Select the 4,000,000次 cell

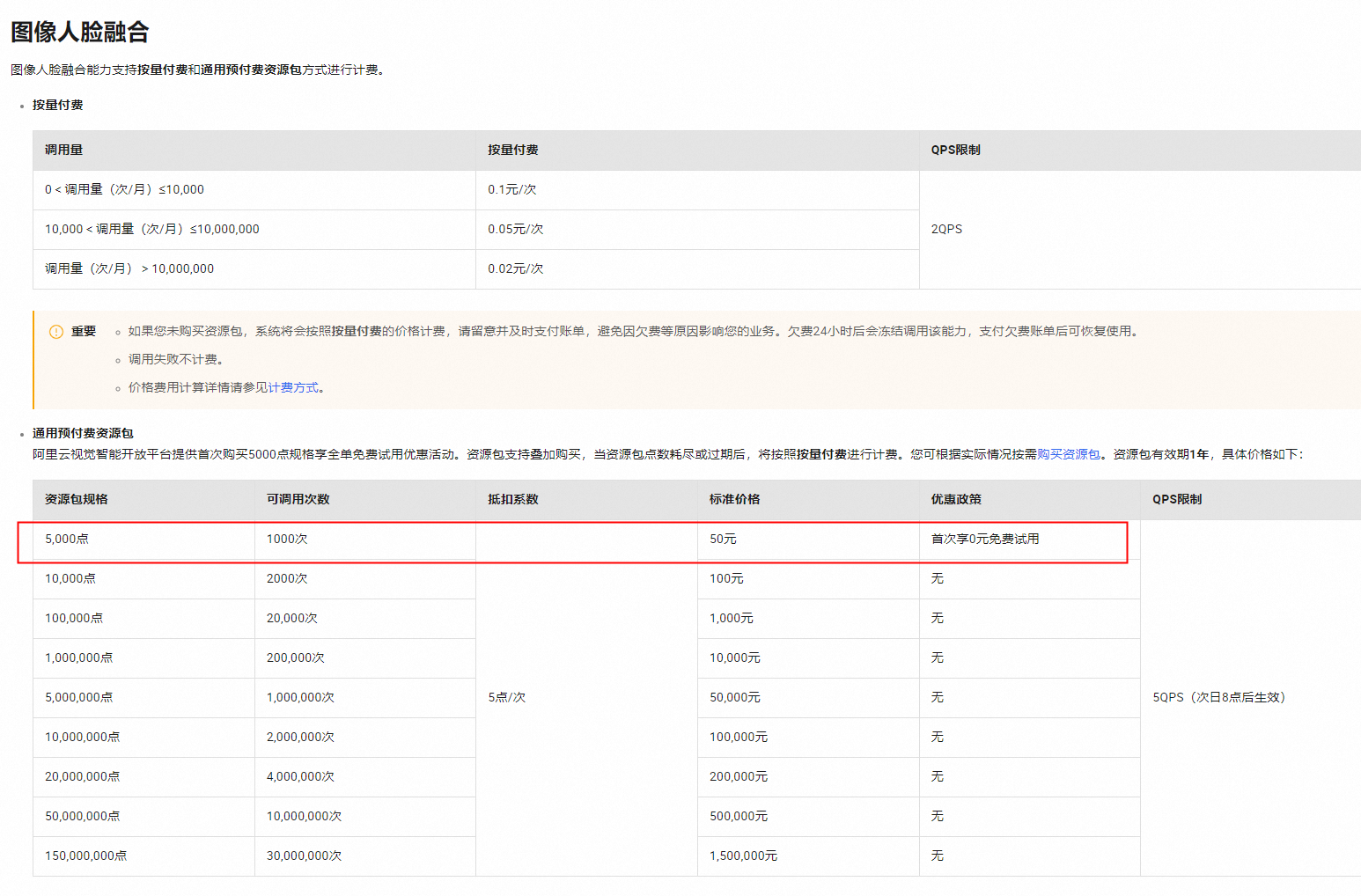click(x=365, y=777)
